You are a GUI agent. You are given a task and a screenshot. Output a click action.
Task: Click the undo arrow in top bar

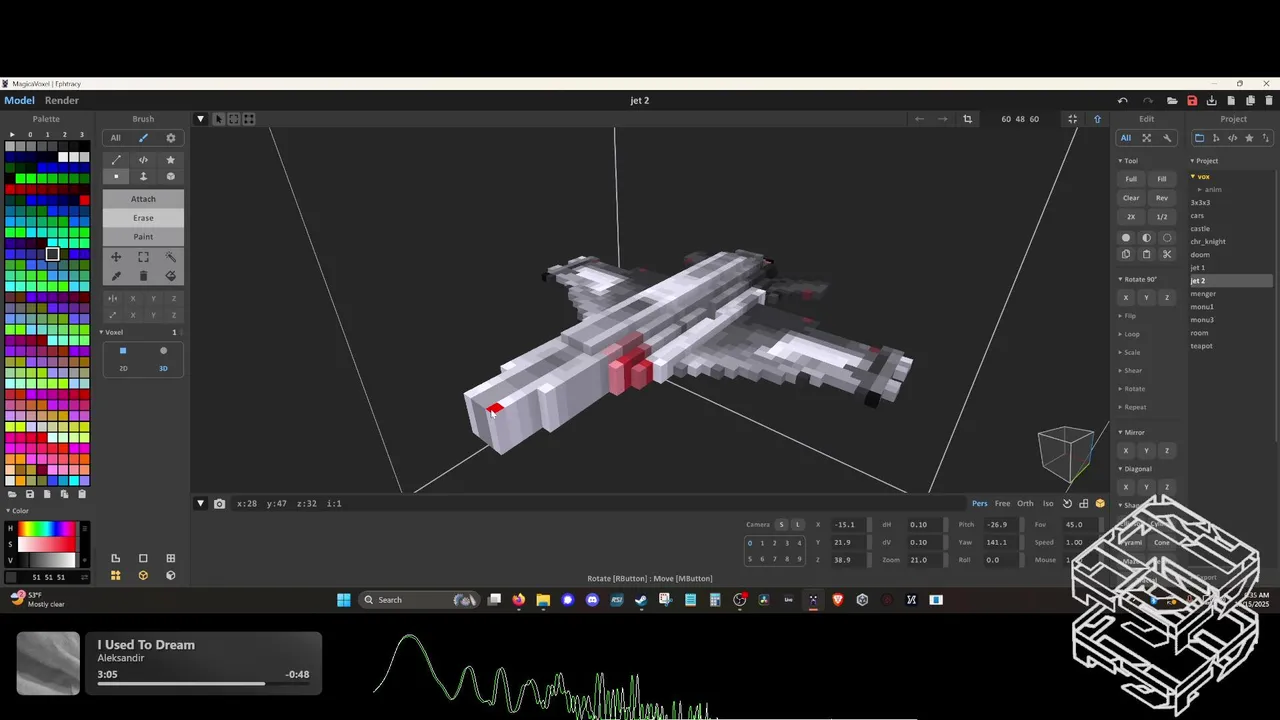pos(1123,101)
